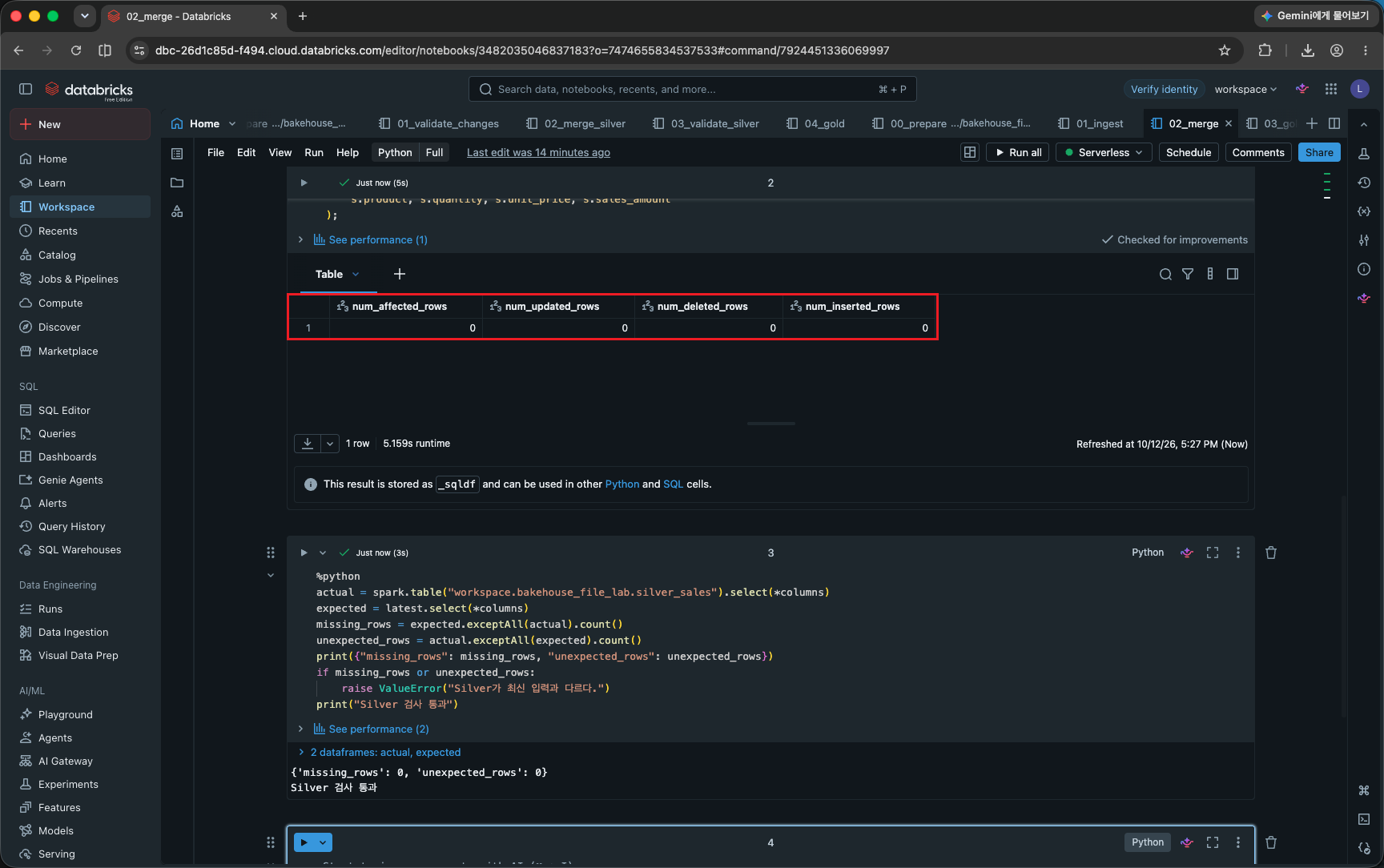Image resolution: width=1384 pixels, height=868 pixels.
Task: Open the workspace switcher dropdown
Action: 1245,89
